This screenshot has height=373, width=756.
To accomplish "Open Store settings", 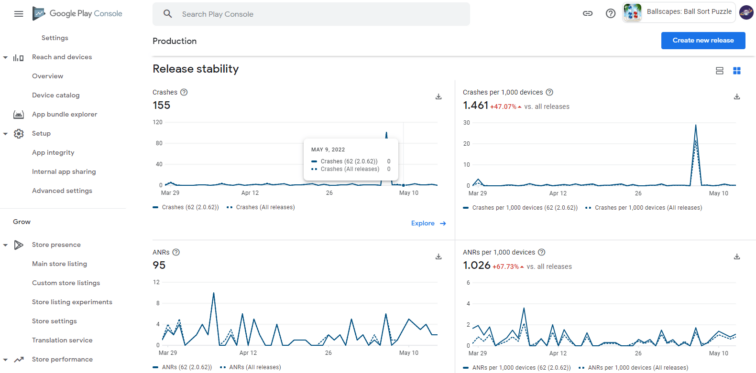I will [54, 321].
